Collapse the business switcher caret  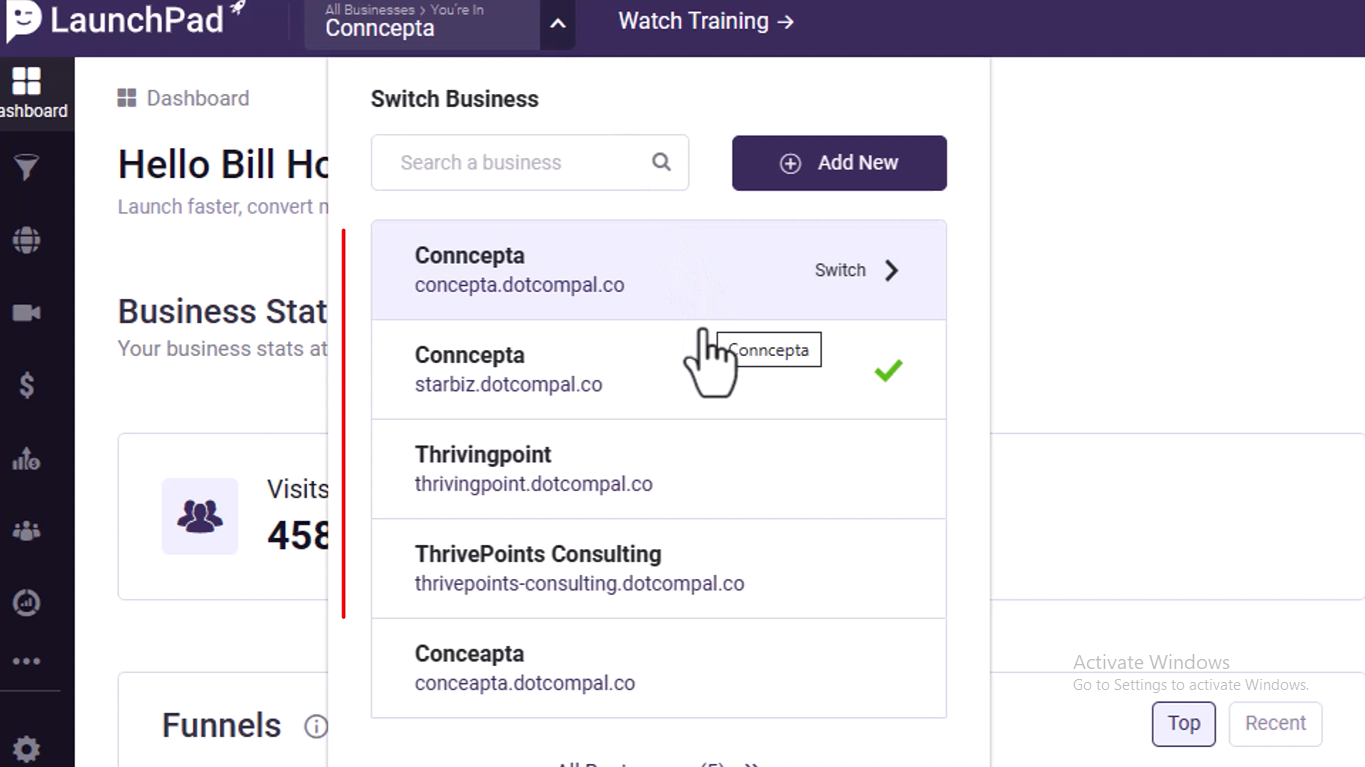coord(558,24)
